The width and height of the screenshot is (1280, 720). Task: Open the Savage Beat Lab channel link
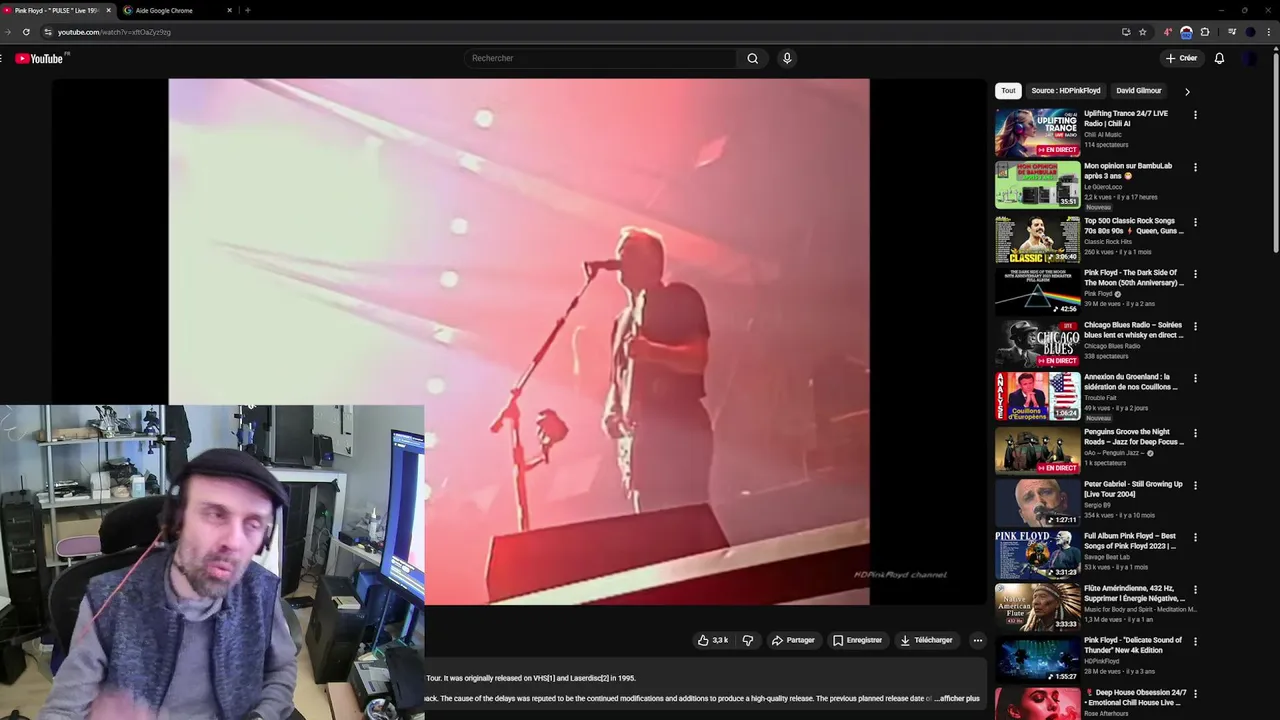[x=1108, y=557]
